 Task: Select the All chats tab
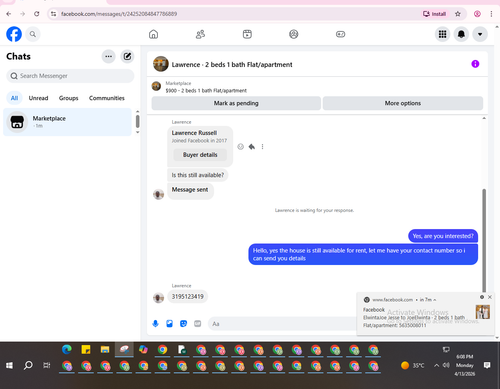(x=14, y=98)
